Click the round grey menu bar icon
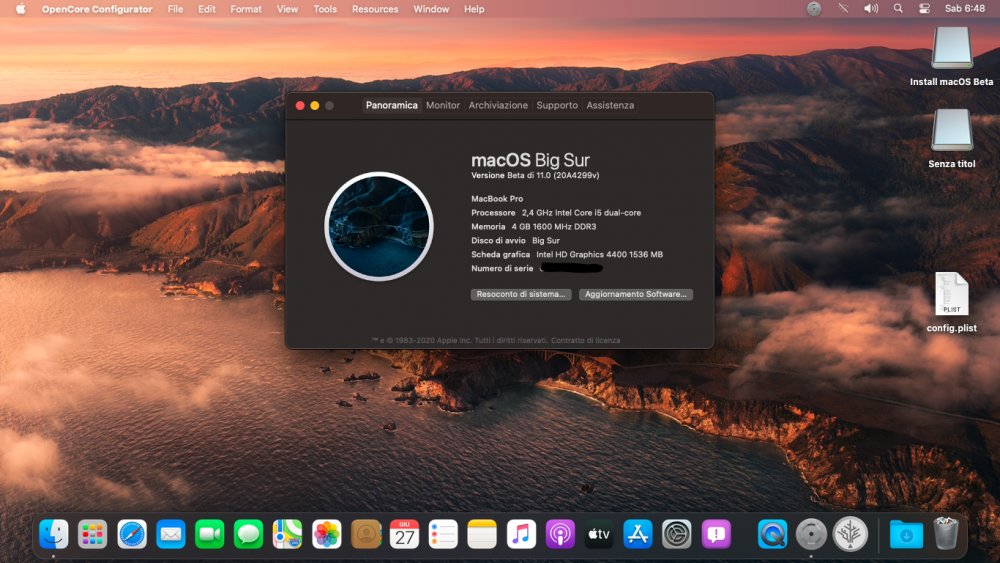This screenshot has width=1000, height=563. coord(814,9)
